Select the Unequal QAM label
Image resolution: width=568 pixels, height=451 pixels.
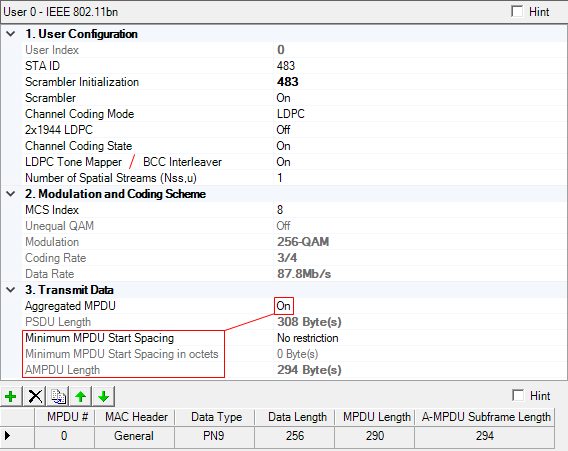[x=59, y=226]
